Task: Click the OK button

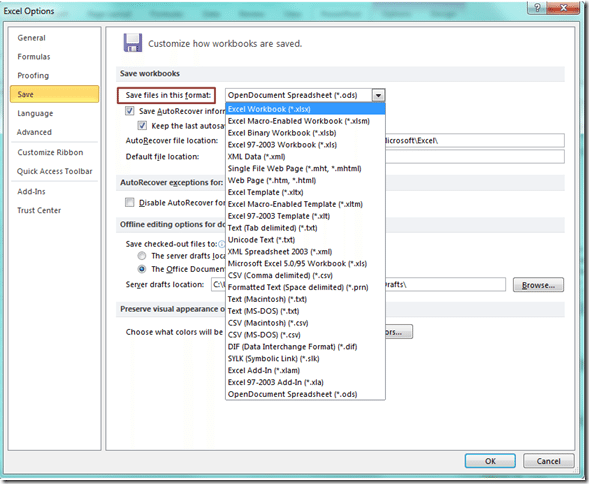Action: click(x=490, y=461)
